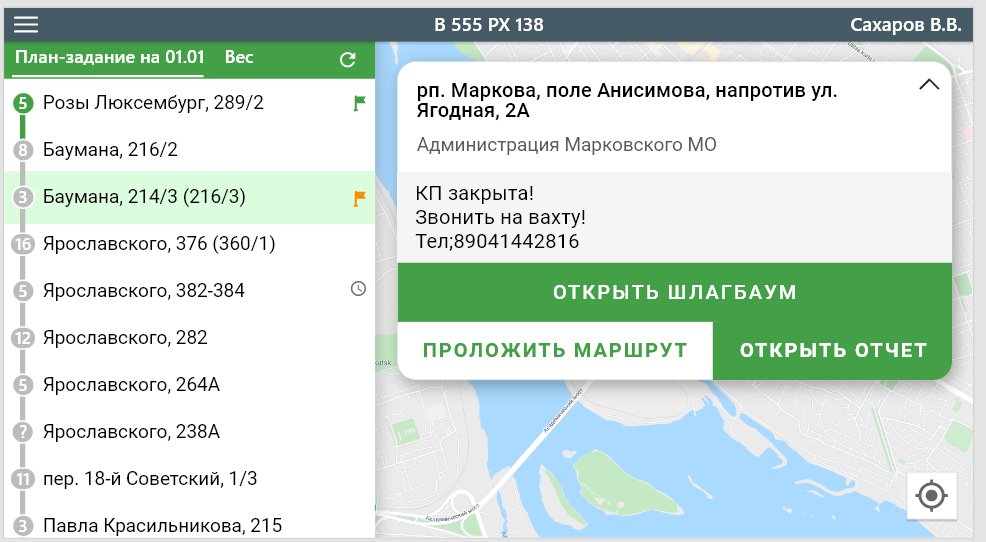Click ОТКРЫТЬ ОТЧЕТ button
Screen dimensions: 986x542
pos(833,351)
